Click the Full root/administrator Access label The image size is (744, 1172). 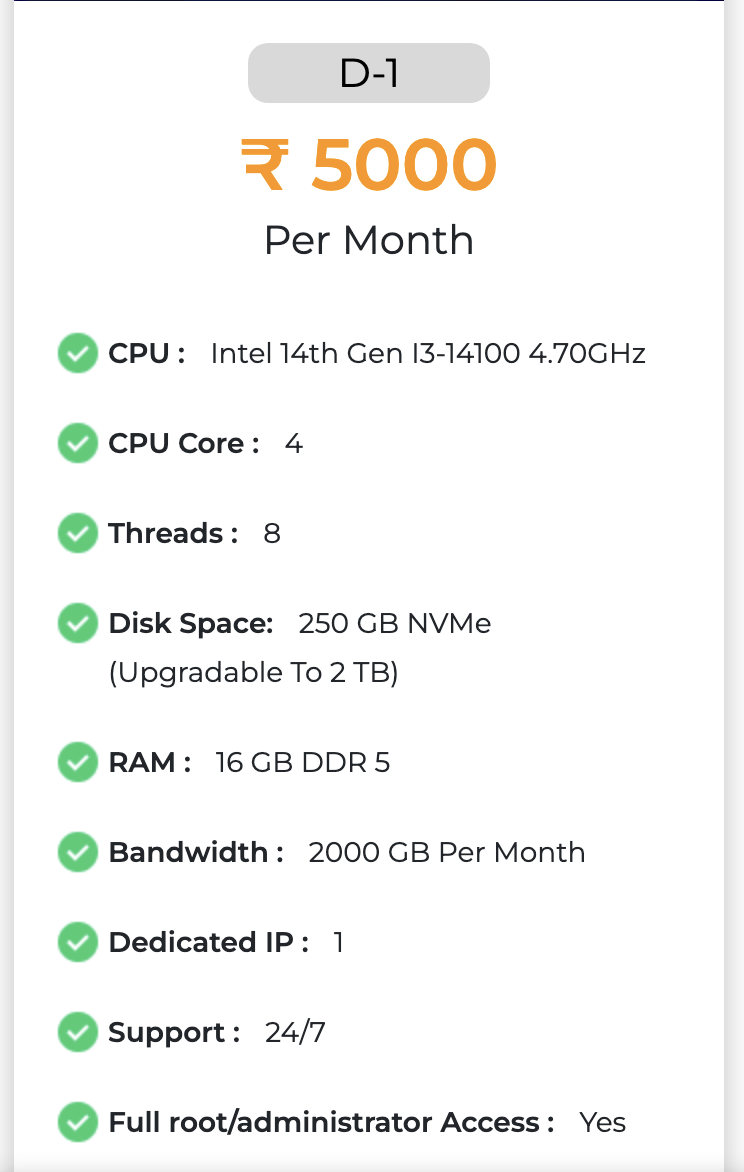(331, 1122)
